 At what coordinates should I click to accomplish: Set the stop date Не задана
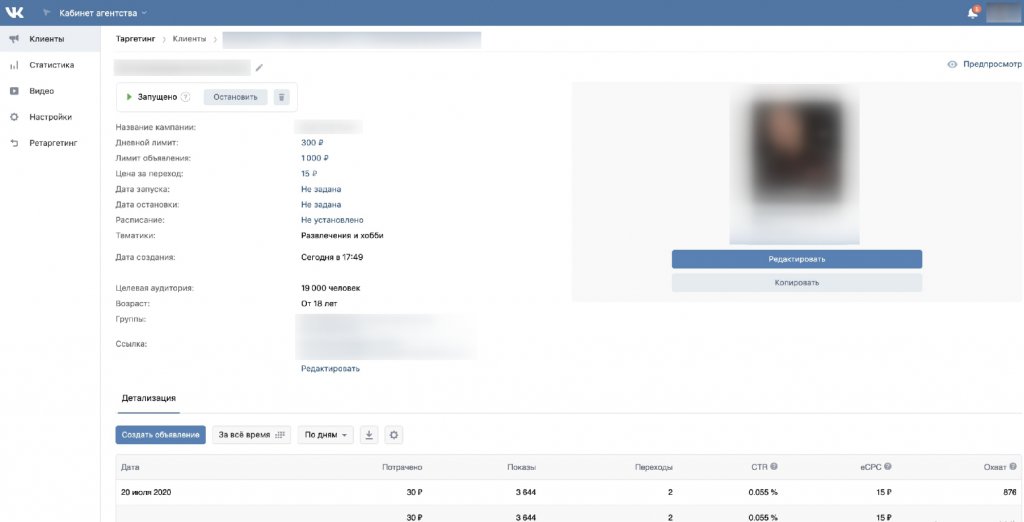tap(321, 204)
